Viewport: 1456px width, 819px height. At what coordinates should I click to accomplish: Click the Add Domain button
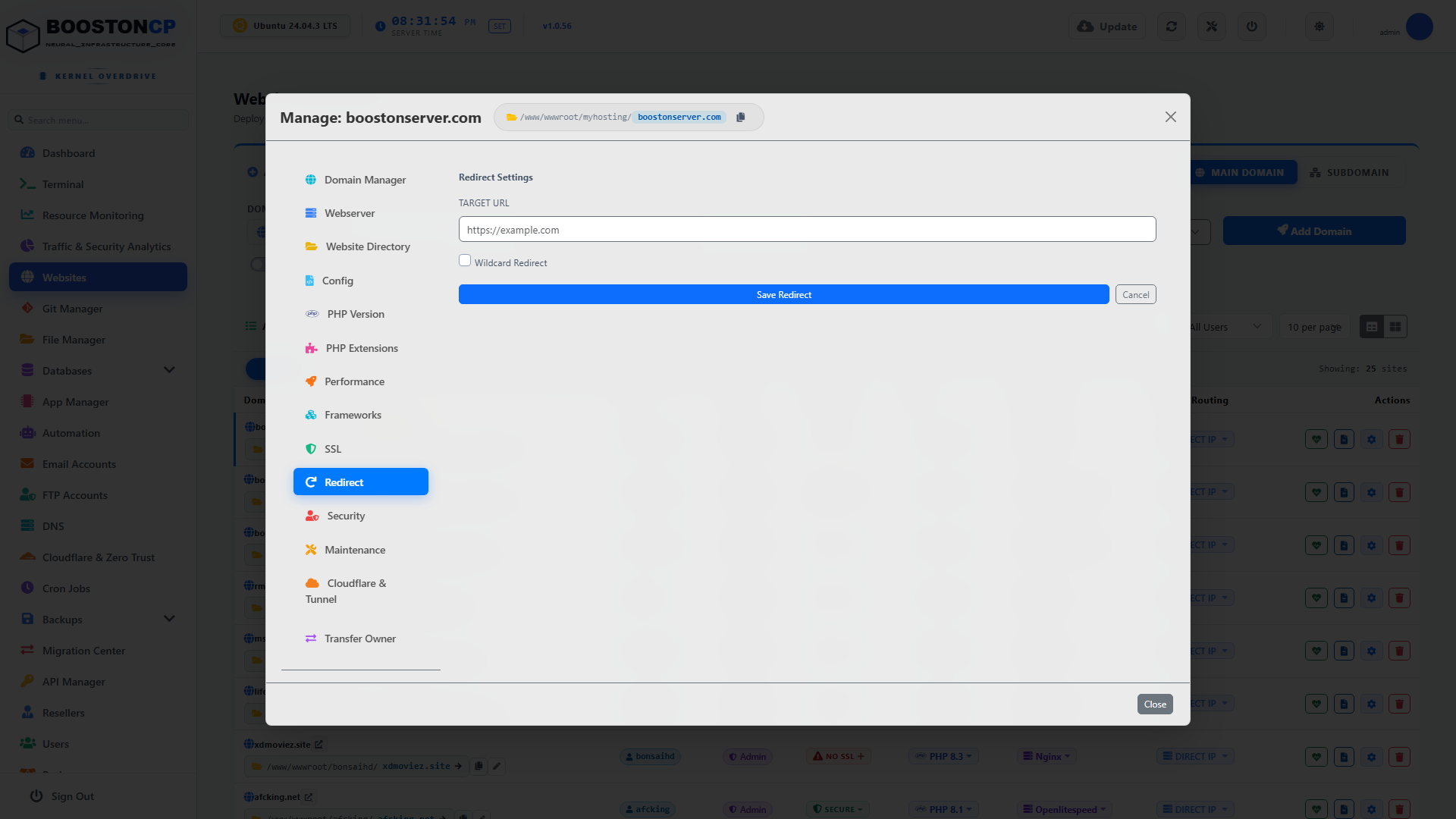click(1314, 231)
